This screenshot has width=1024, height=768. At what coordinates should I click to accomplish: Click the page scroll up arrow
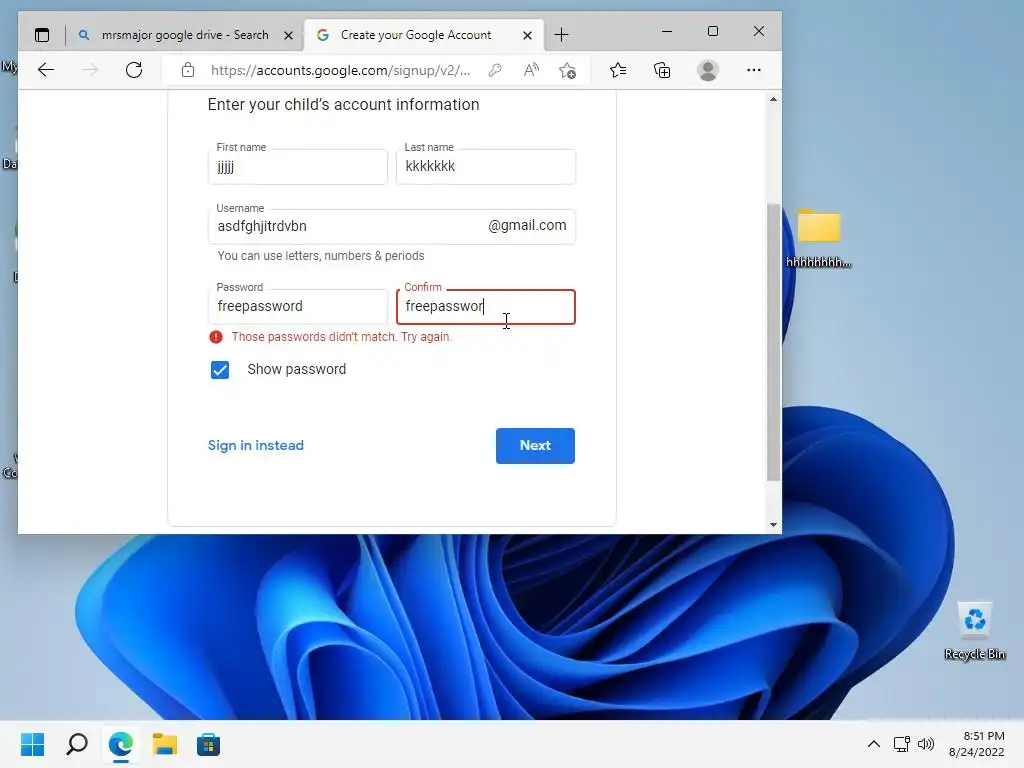click(x=773, y=100)
